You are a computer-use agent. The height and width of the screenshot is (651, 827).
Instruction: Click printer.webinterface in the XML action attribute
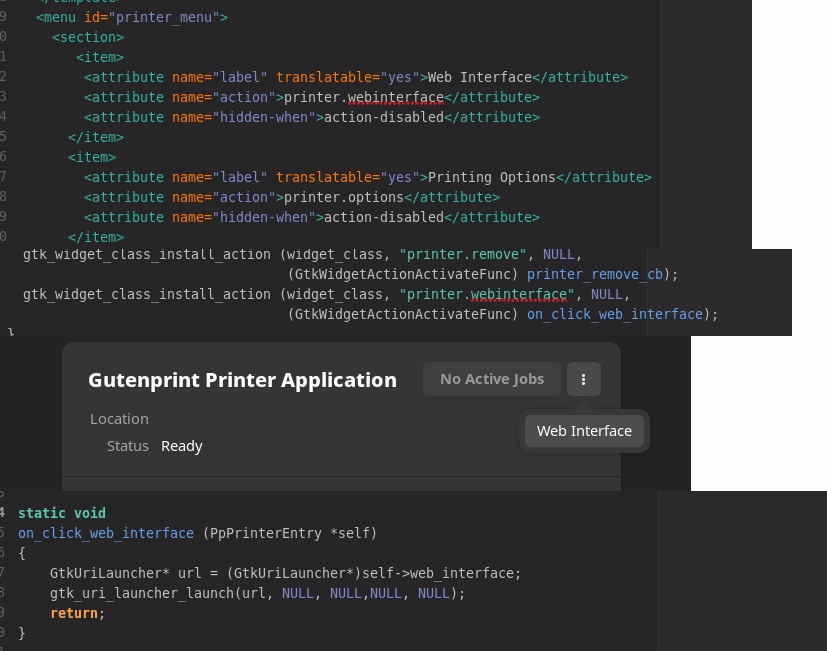(364, 98)
